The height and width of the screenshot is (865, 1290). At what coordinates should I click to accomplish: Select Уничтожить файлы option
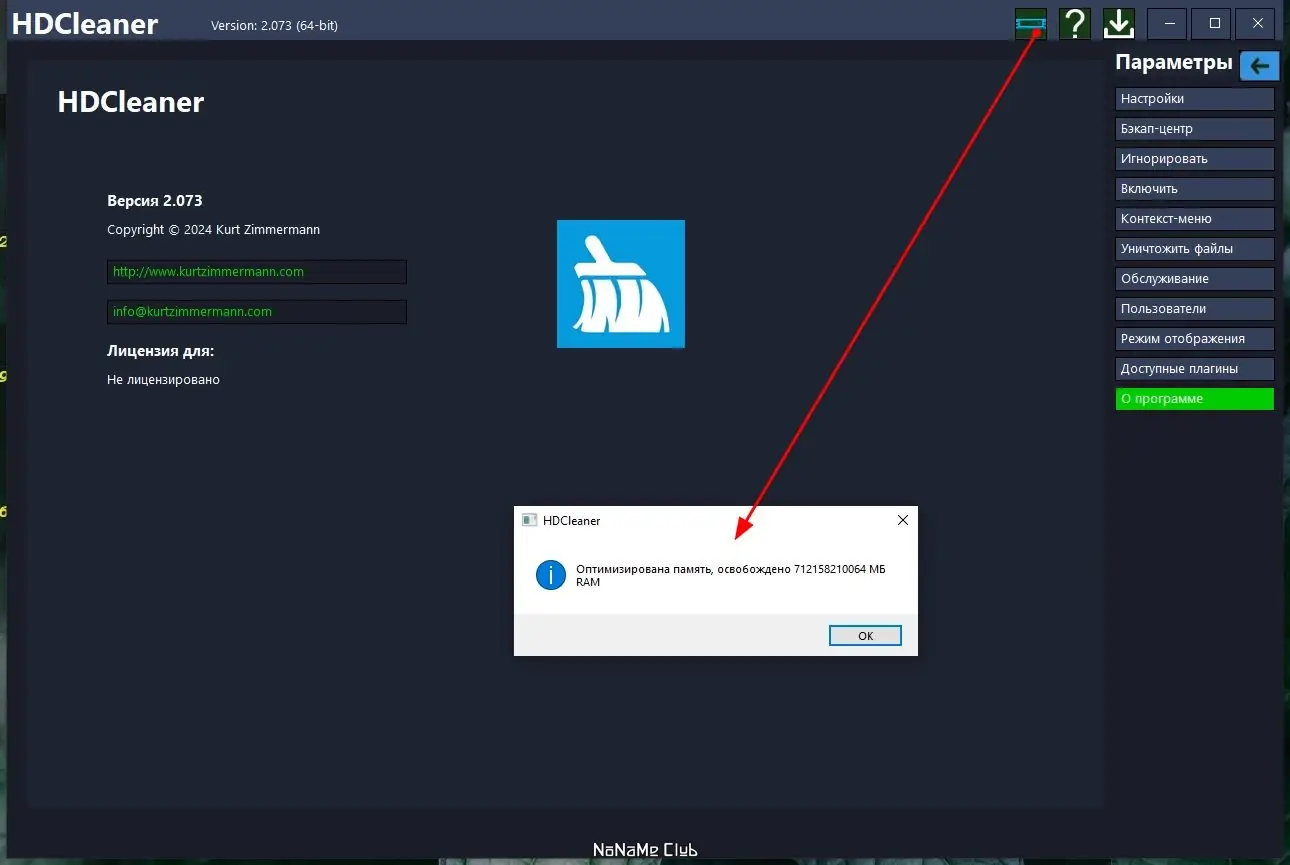tap(1195, 249)
